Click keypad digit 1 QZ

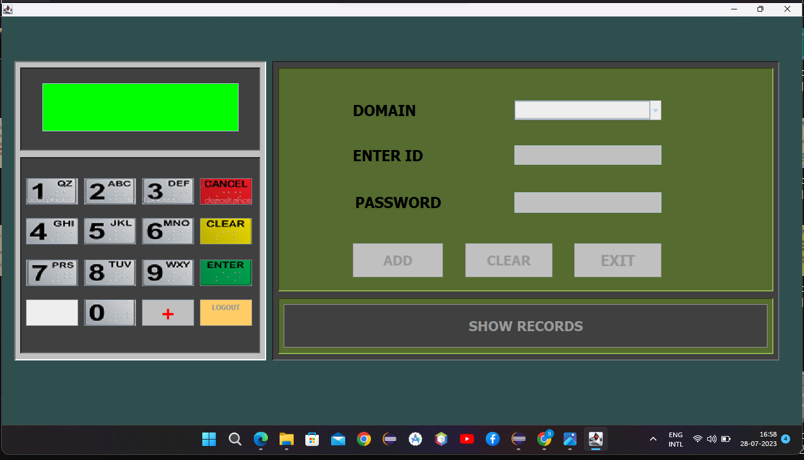tap(52, 191)
